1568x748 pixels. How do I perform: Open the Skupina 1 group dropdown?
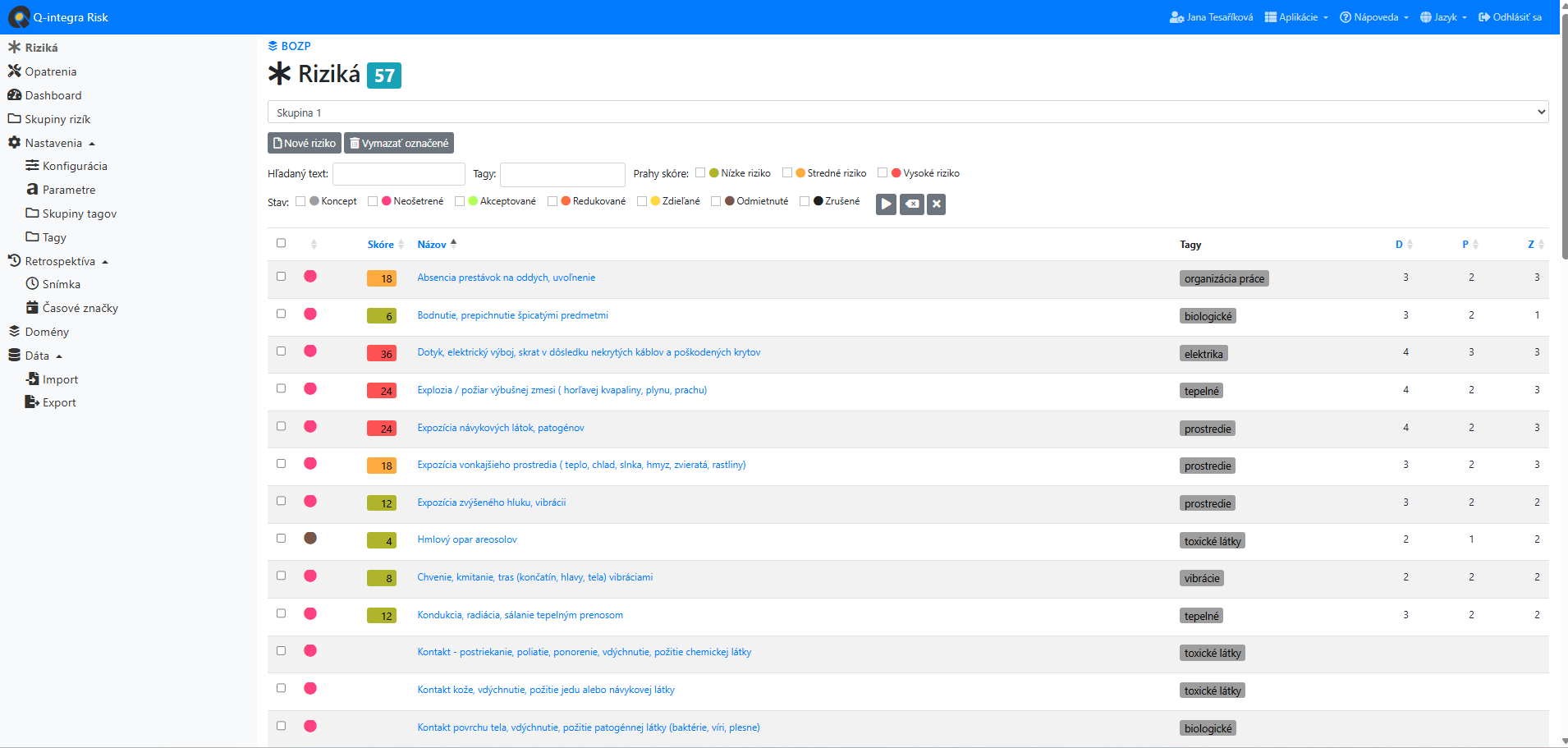click(907, 112)
